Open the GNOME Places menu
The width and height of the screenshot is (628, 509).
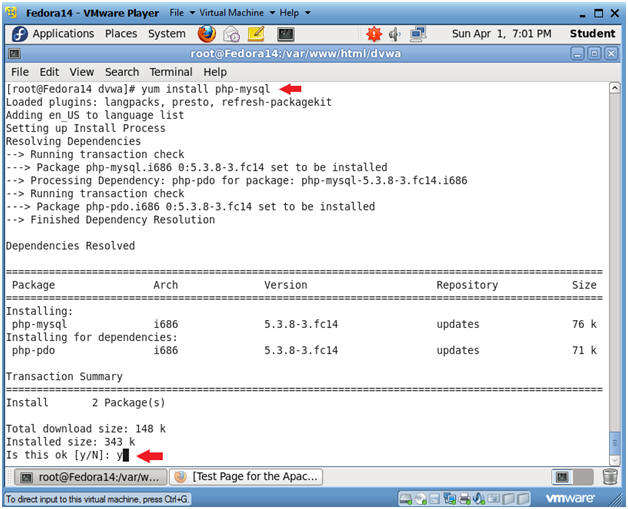point(121,34)
